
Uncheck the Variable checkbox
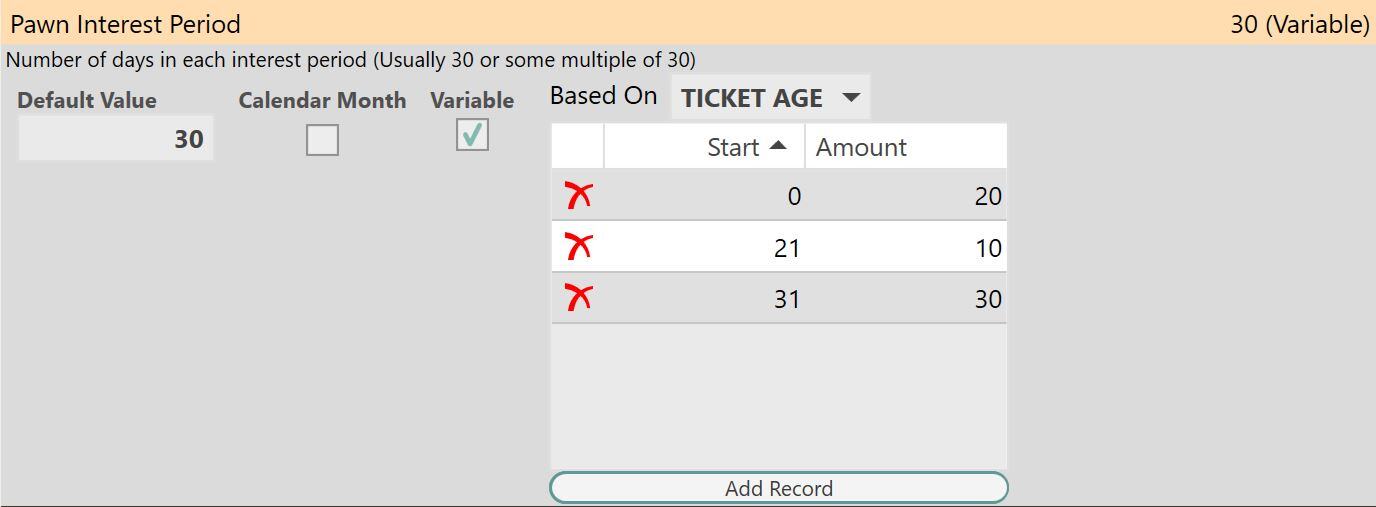[x=472, y=134]
